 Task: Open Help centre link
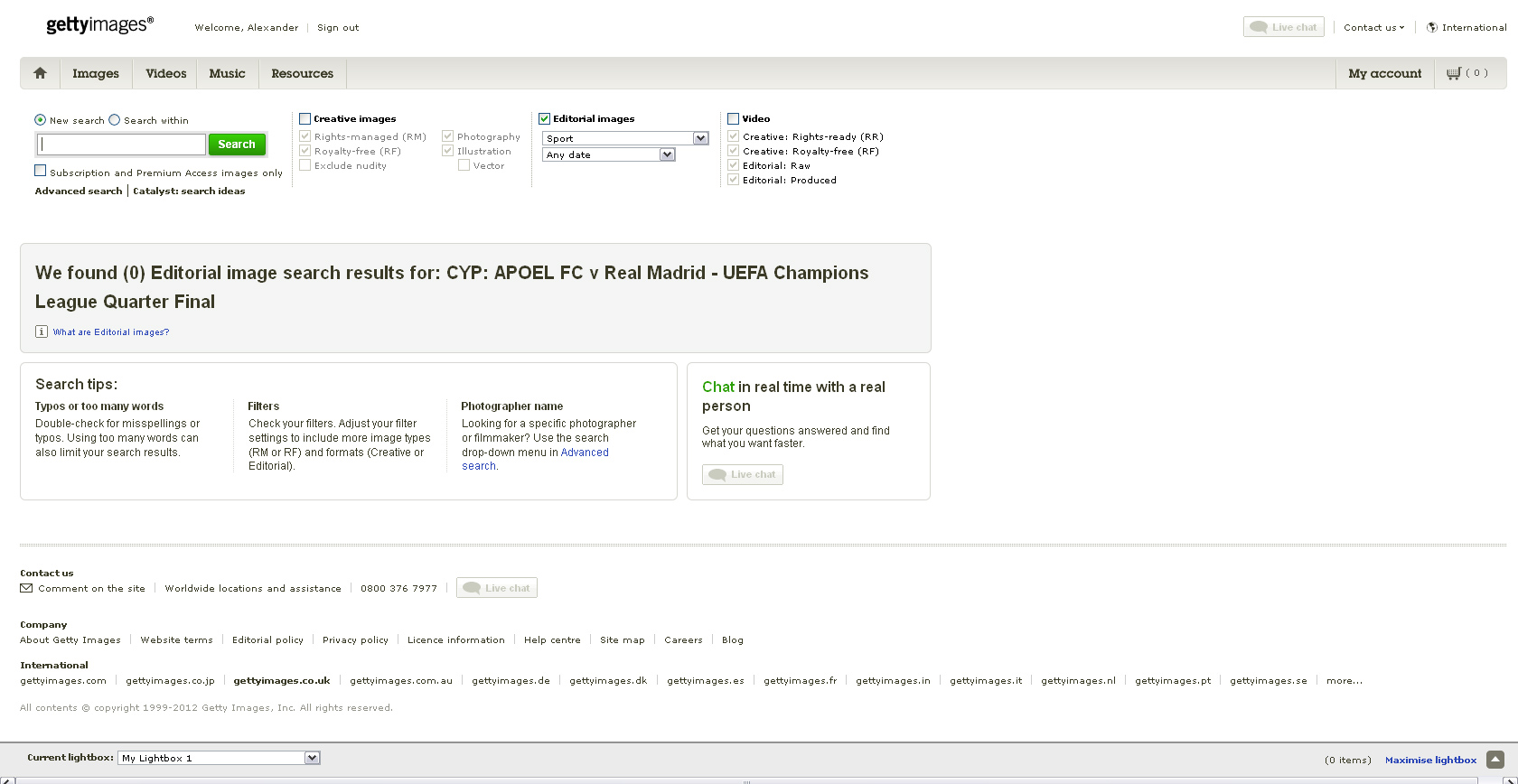point(552,639)
